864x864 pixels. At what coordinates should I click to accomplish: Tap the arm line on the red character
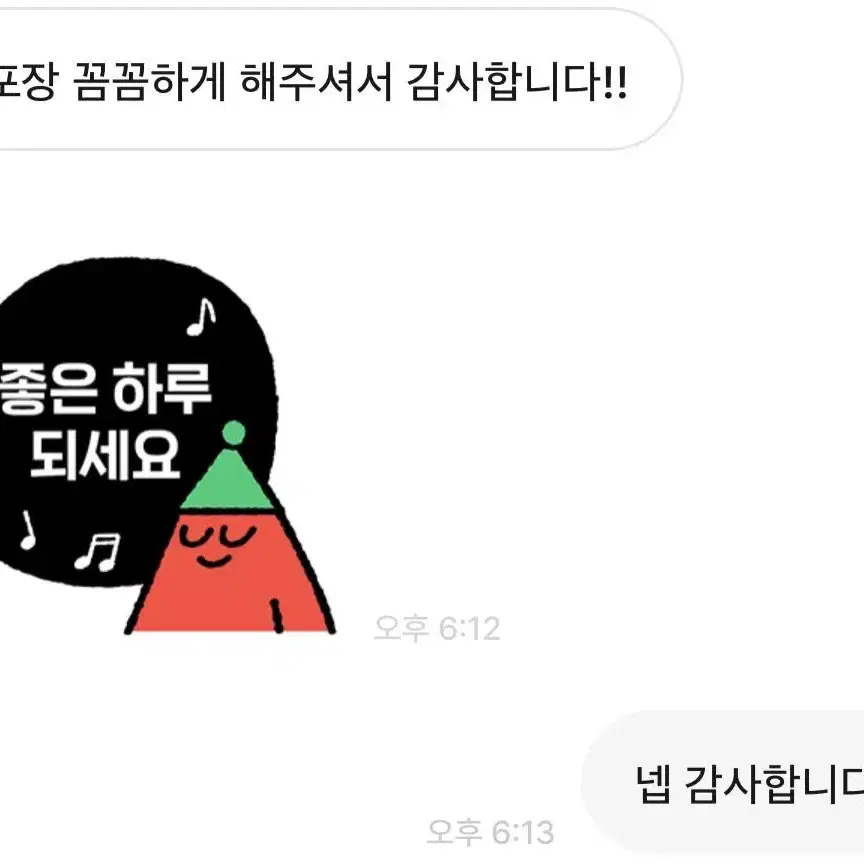pyautogui.click(x=277, y=615)
